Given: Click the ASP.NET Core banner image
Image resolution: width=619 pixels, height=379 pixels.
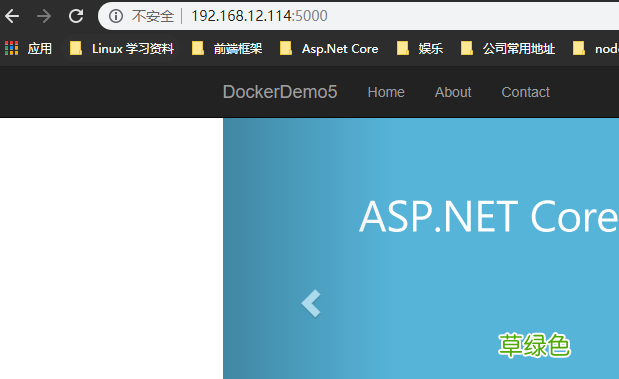Looking at the screenshot, I should pyautogui.click(x=421, y=248).
